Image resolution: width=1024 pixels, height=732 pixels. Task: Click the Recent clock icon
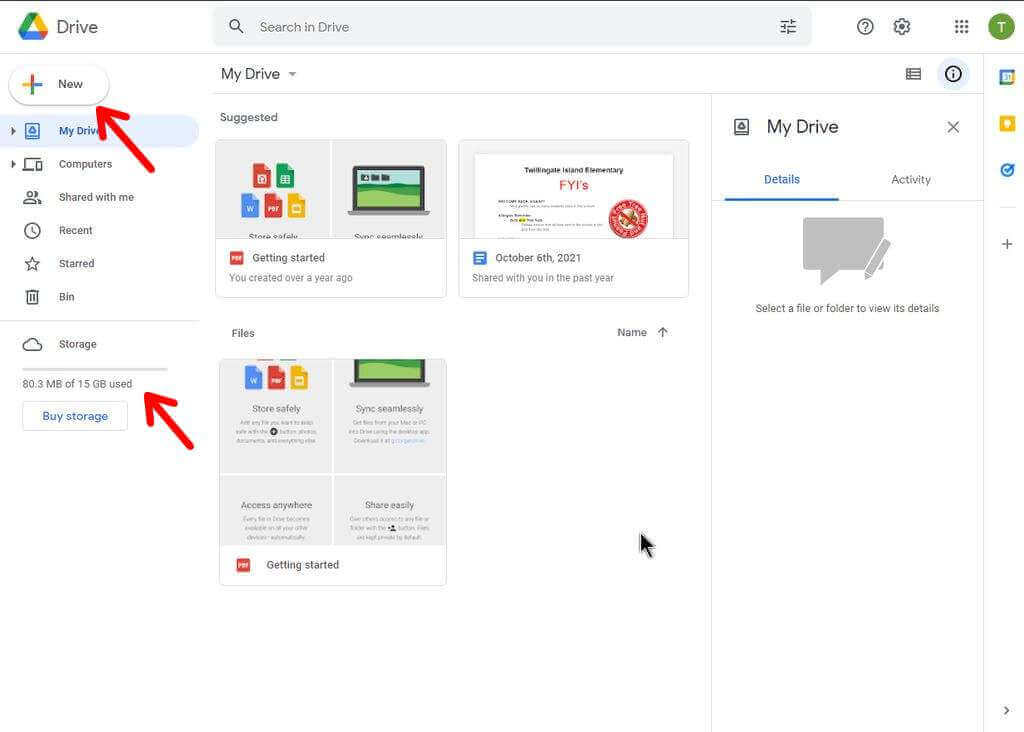click(32, 231)
